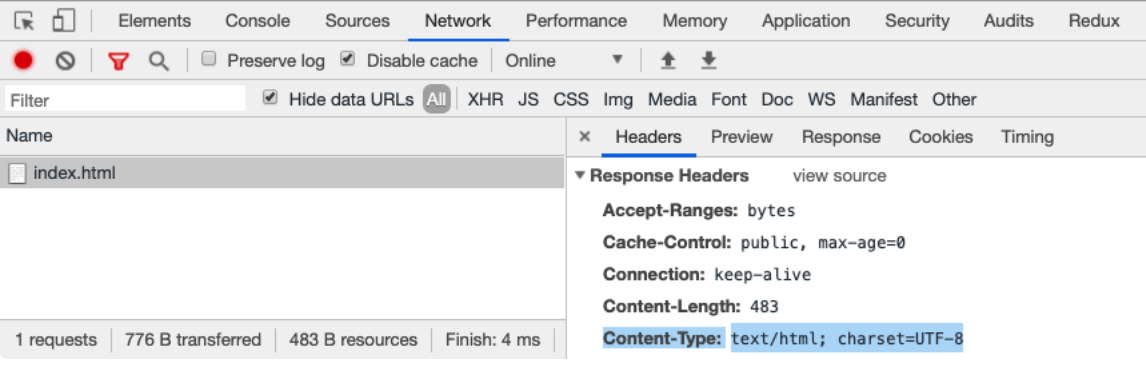Switch to the Console tab

click(x=257, y=21)
